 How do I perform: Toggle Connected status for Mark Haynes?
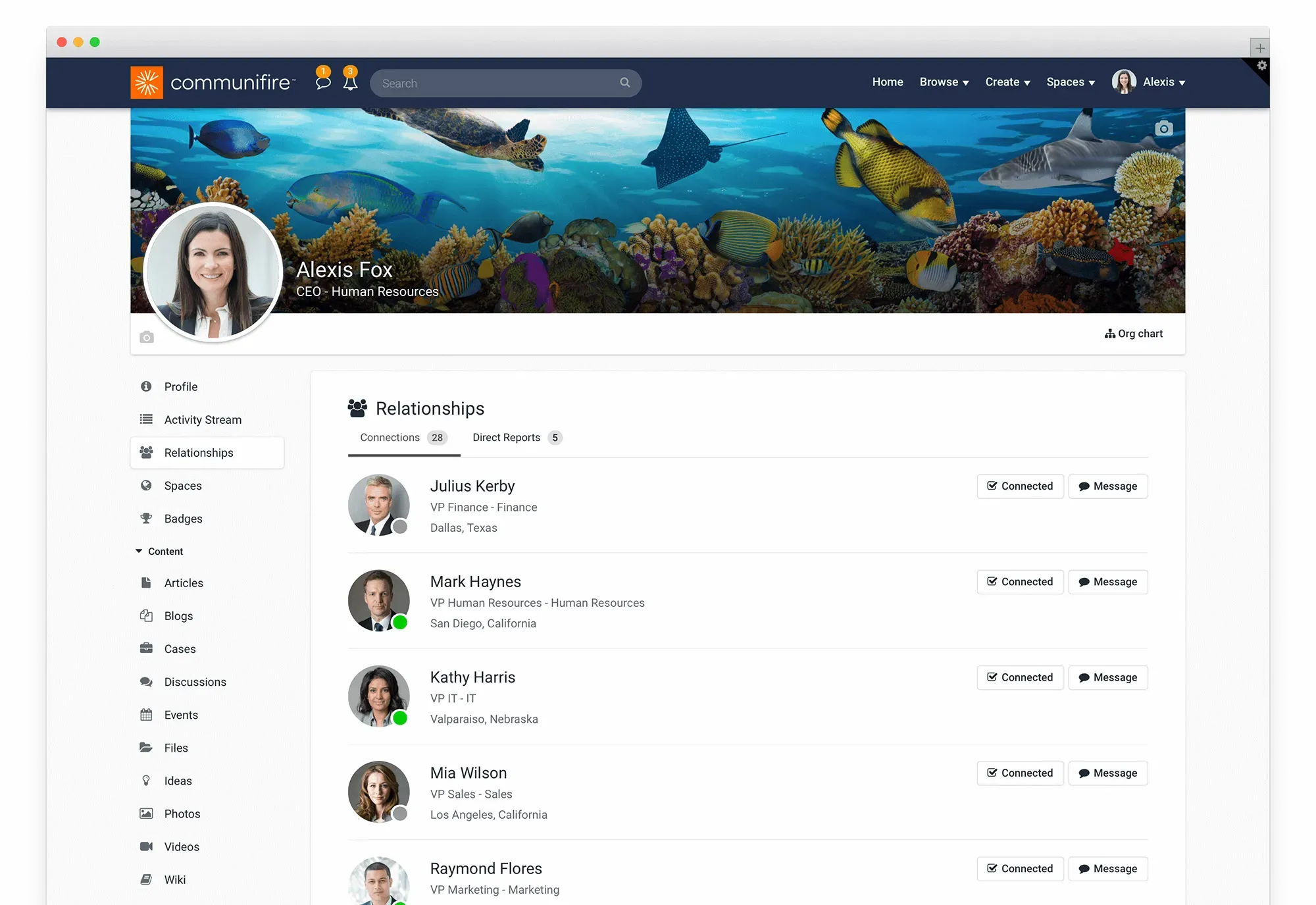click(1020, 582)
